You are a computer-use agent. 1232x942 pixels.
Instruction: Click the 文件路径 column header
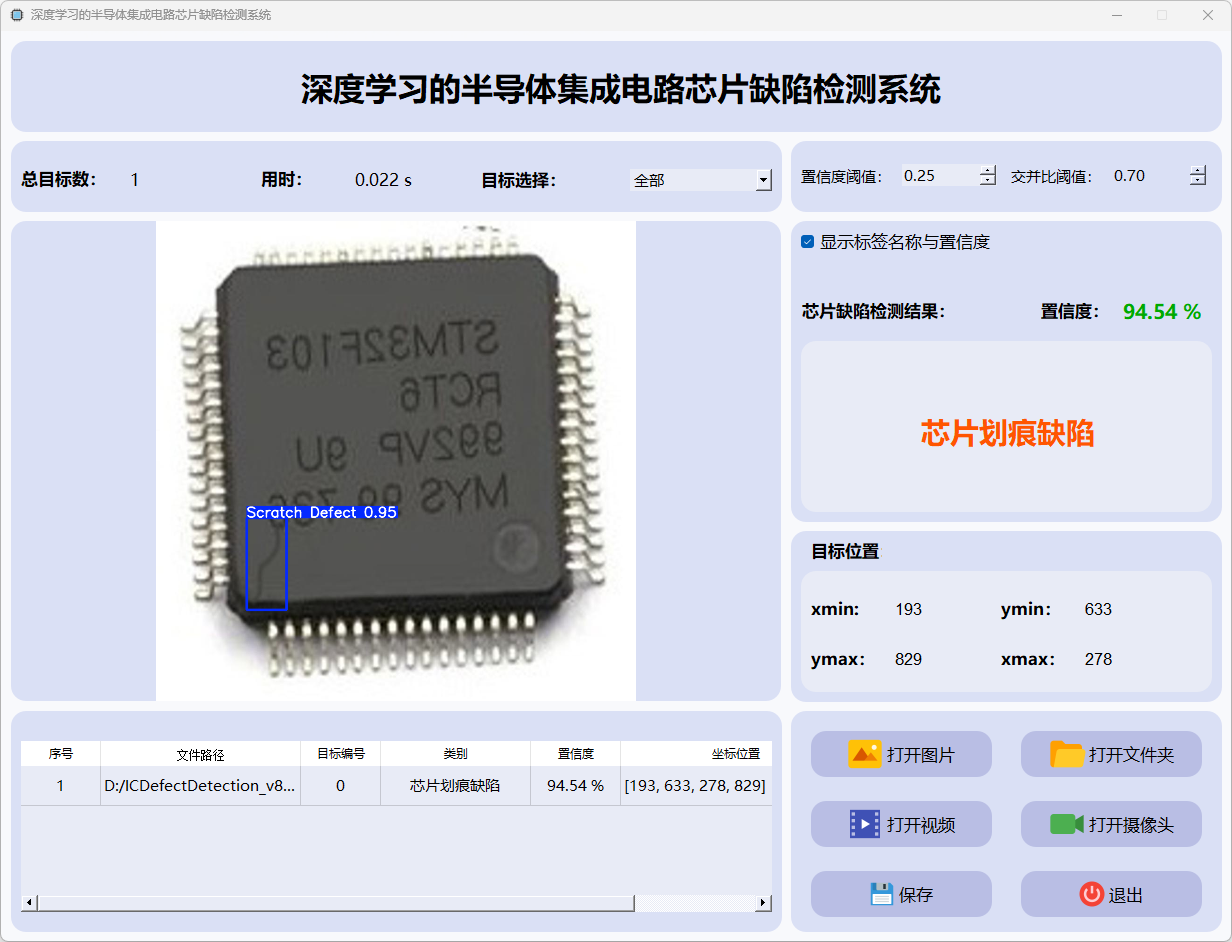(x=200, y=754)
